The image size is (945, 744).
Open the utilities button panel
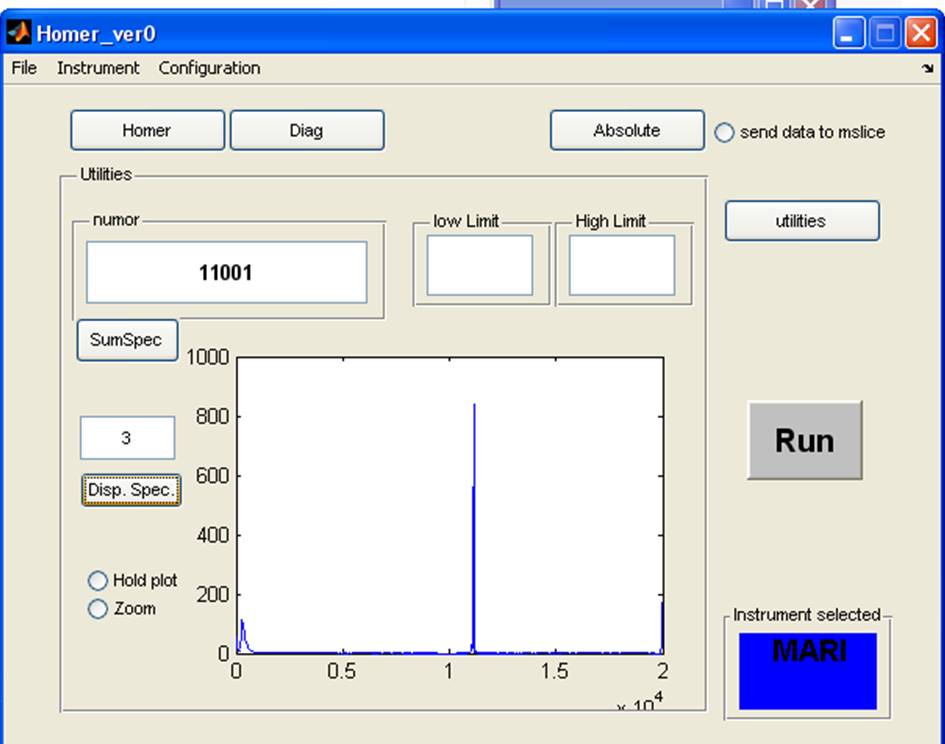coord(801,221)
